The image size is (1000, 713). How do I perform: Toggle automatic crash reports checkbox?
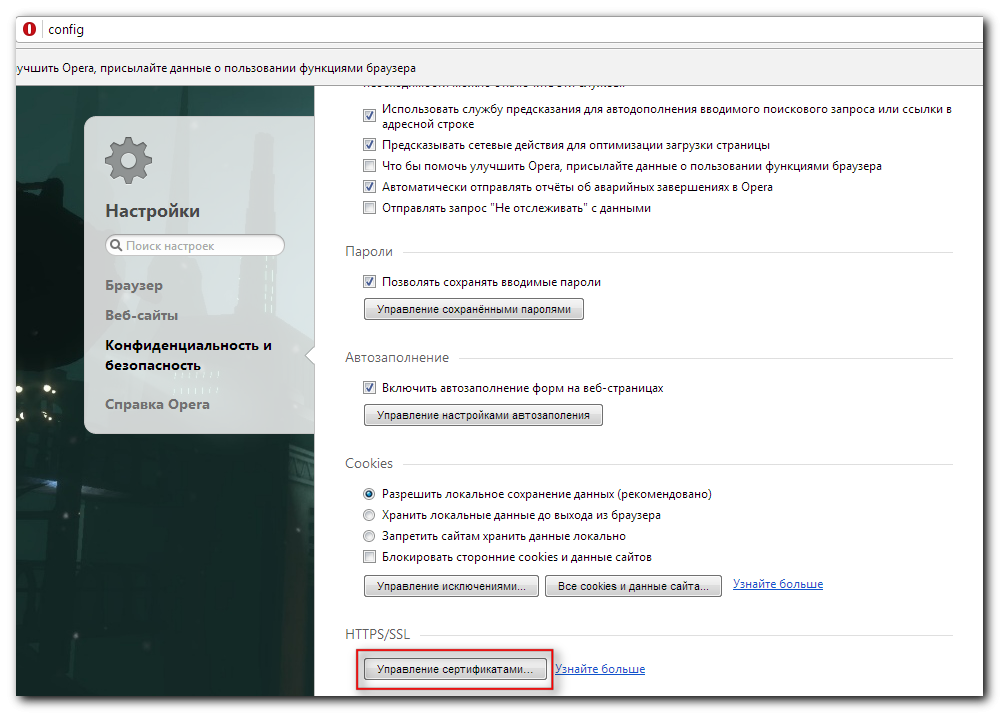click(369, 187)
